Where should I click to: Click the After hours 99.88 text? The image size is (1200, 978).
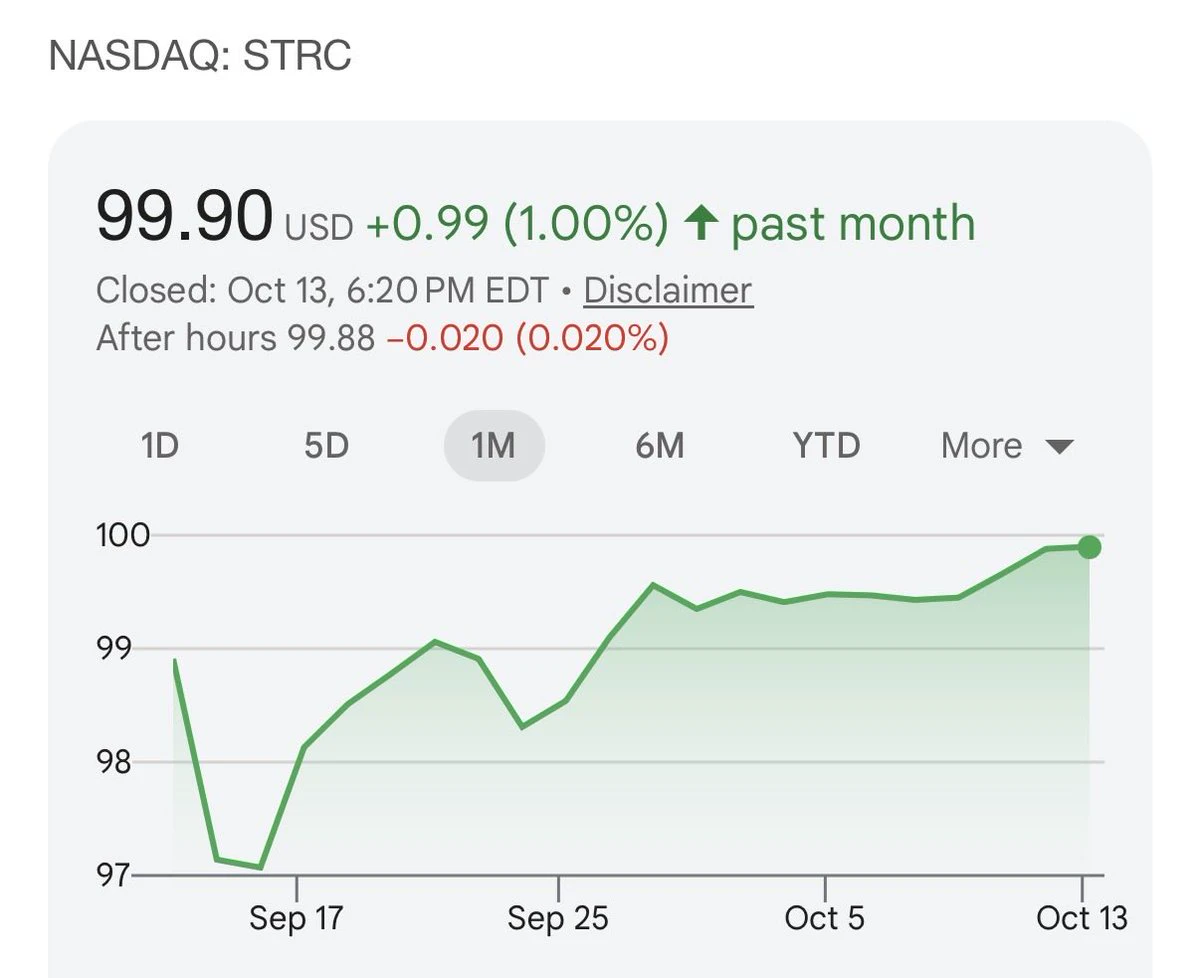[235, 338]
